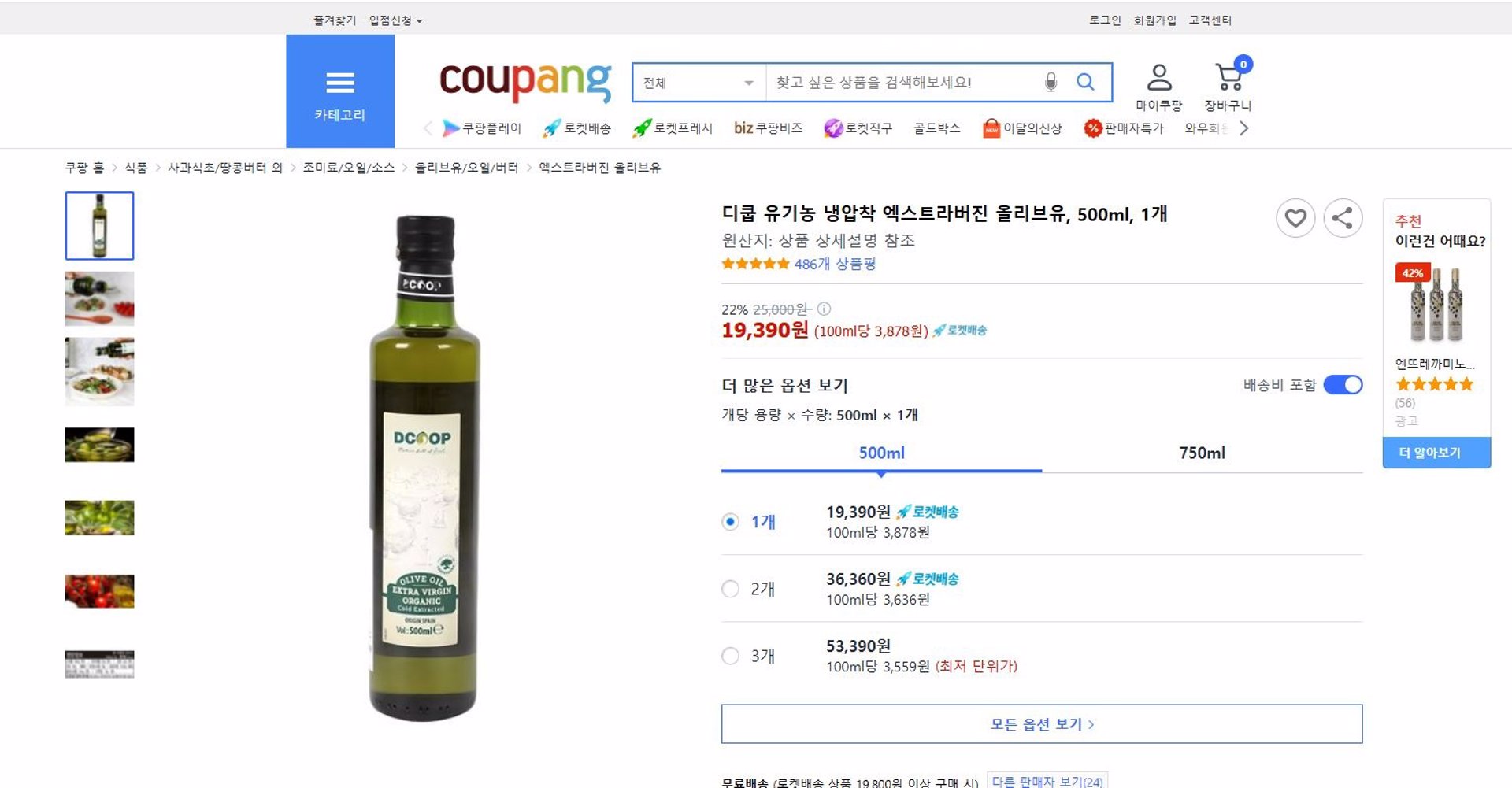Open the category hamburger menu

tap(340, 91)
